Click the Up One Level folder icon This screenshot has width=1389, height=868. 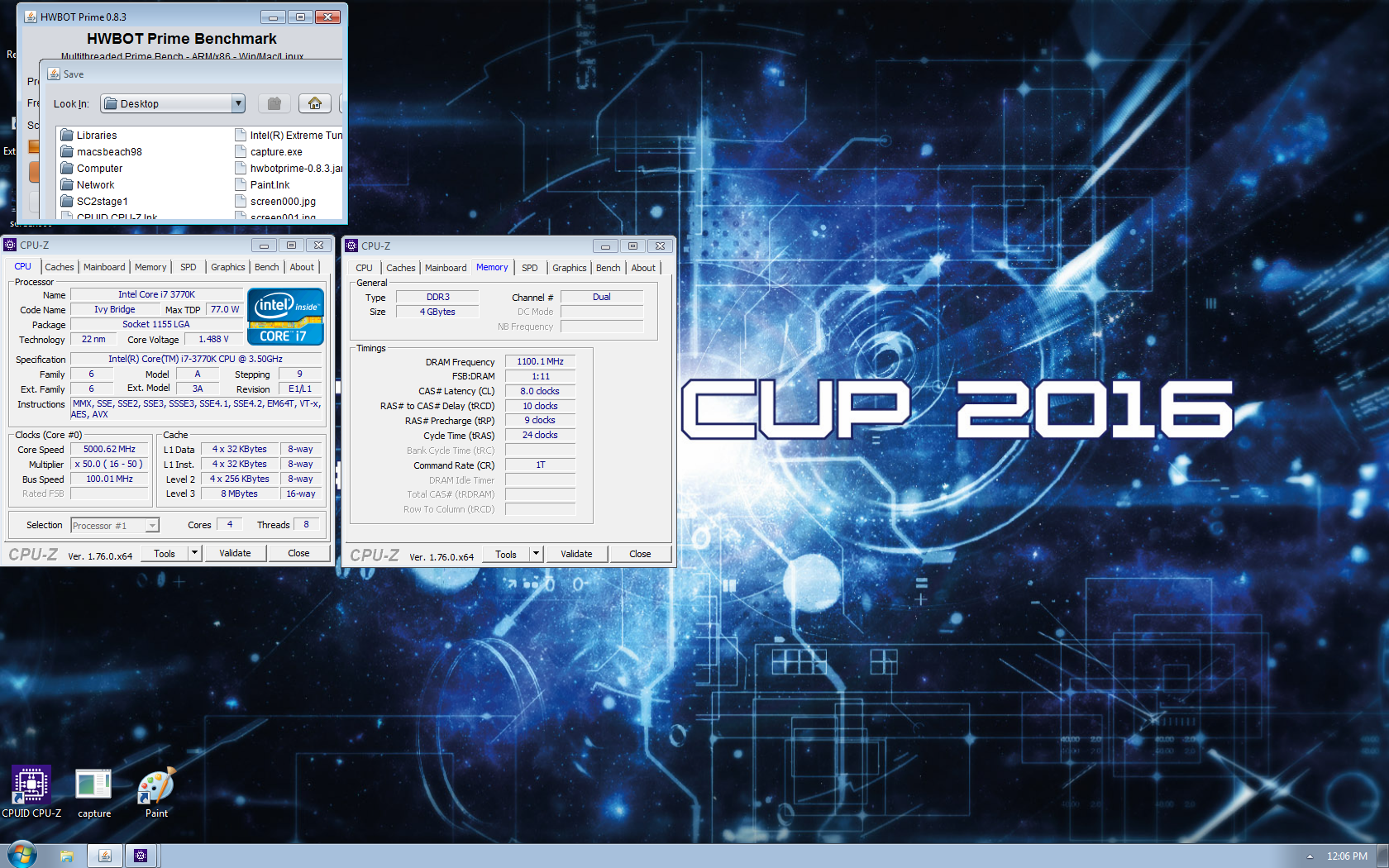tap(274, 103)
